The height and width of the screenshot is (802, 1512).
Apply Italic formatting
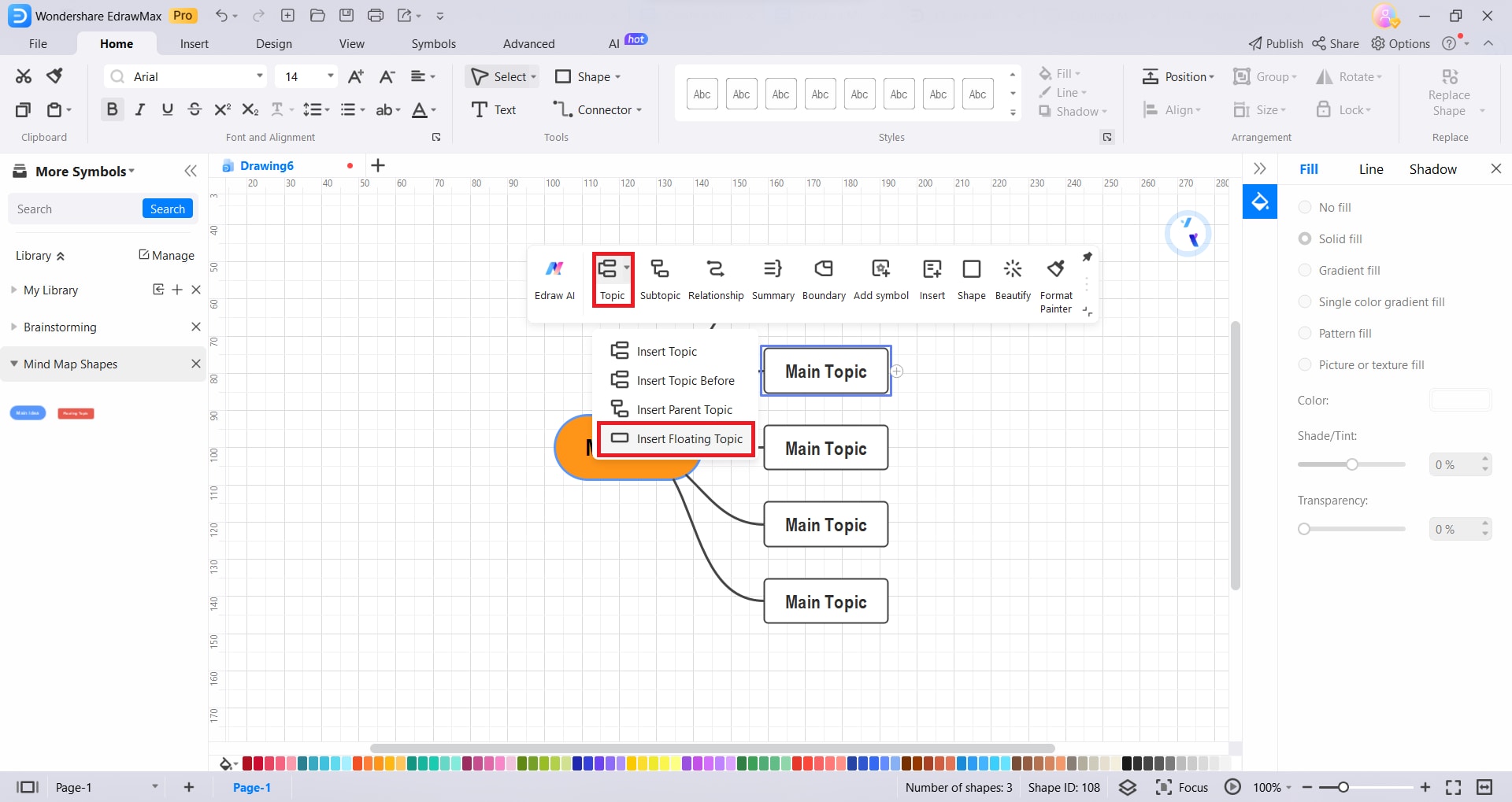tap(140, 109)
